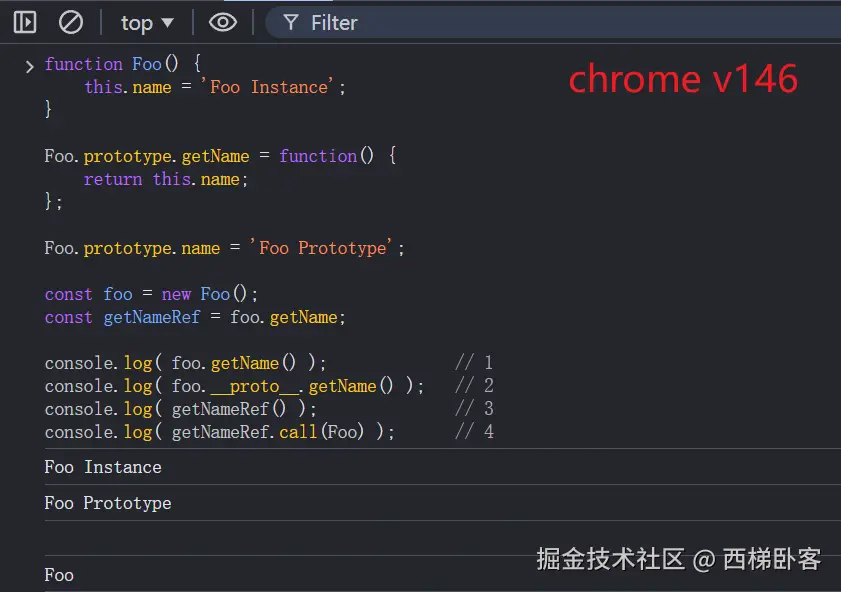The image size is (841, 592).
Task: Click the "this.name = 'Foo Instance';" line
Action: coord(215,87)
